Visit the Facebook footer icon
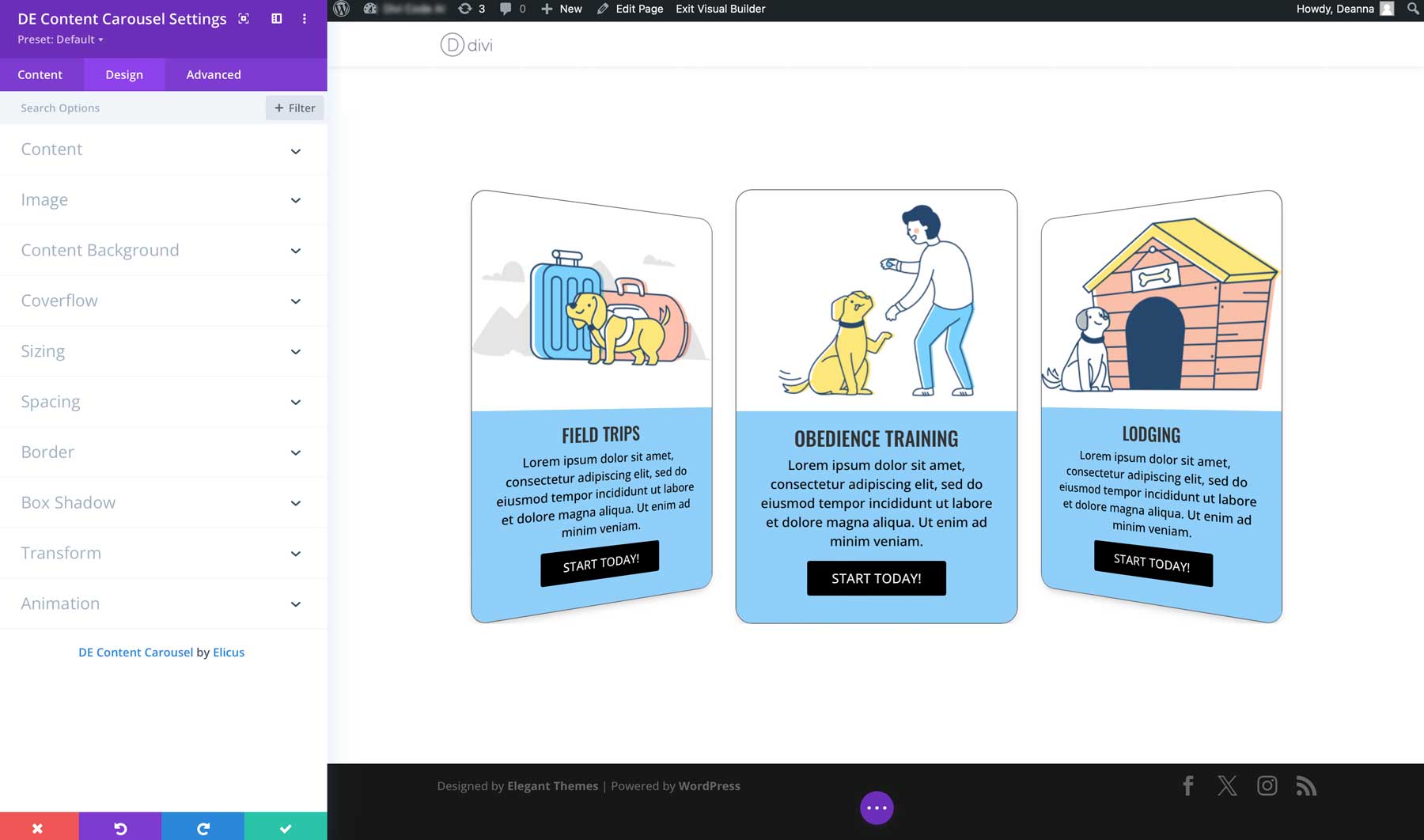 click(x=1188, y=785)
